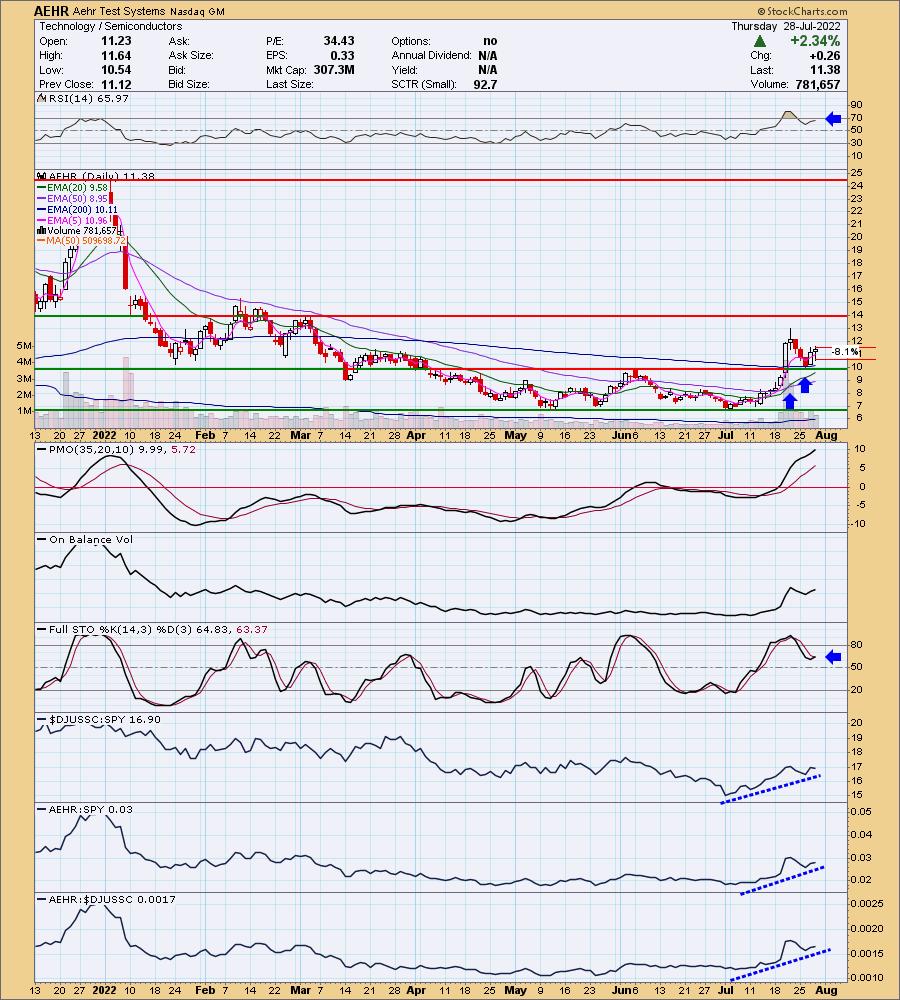Click the Bid Size label

click(x=189, y=84)
